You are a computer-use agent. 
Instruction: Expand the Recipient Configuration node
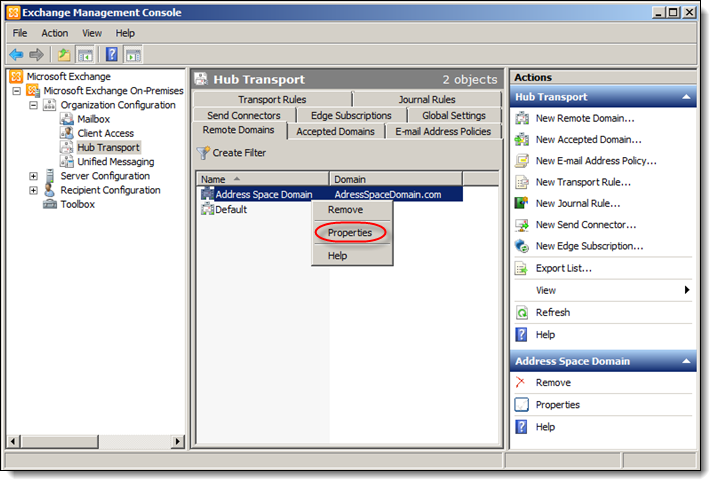pos(33,190)
